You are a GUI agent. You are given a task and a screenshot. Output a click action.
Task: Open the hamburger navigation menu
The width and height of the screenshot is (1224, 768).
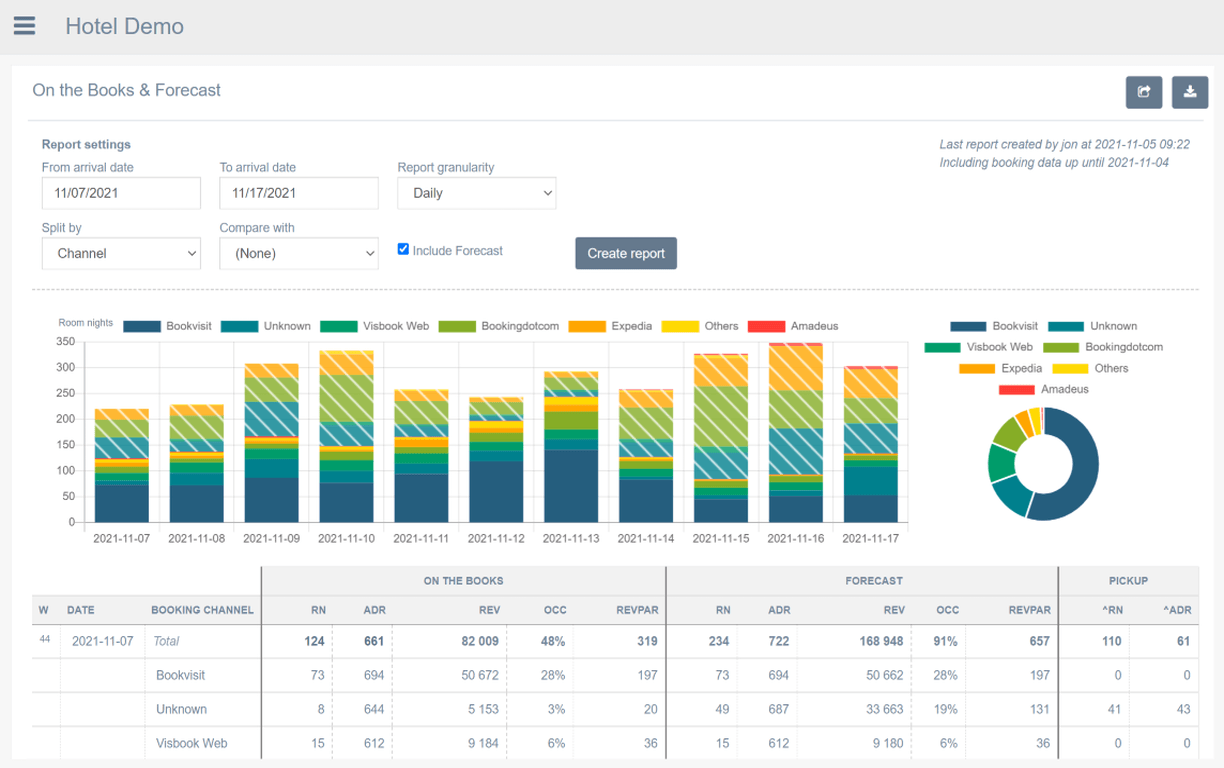(x=25, y=26)
